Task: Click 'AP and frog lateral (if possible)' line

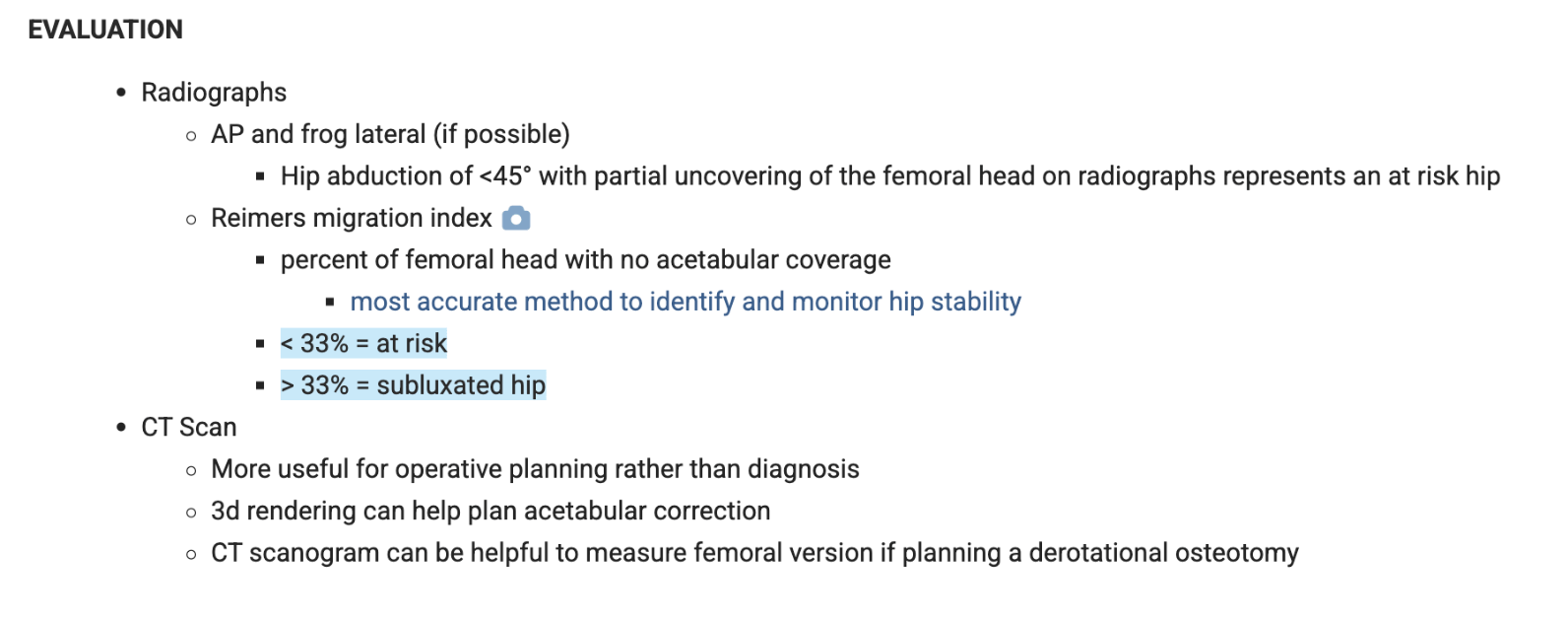Action: (390, 134)
